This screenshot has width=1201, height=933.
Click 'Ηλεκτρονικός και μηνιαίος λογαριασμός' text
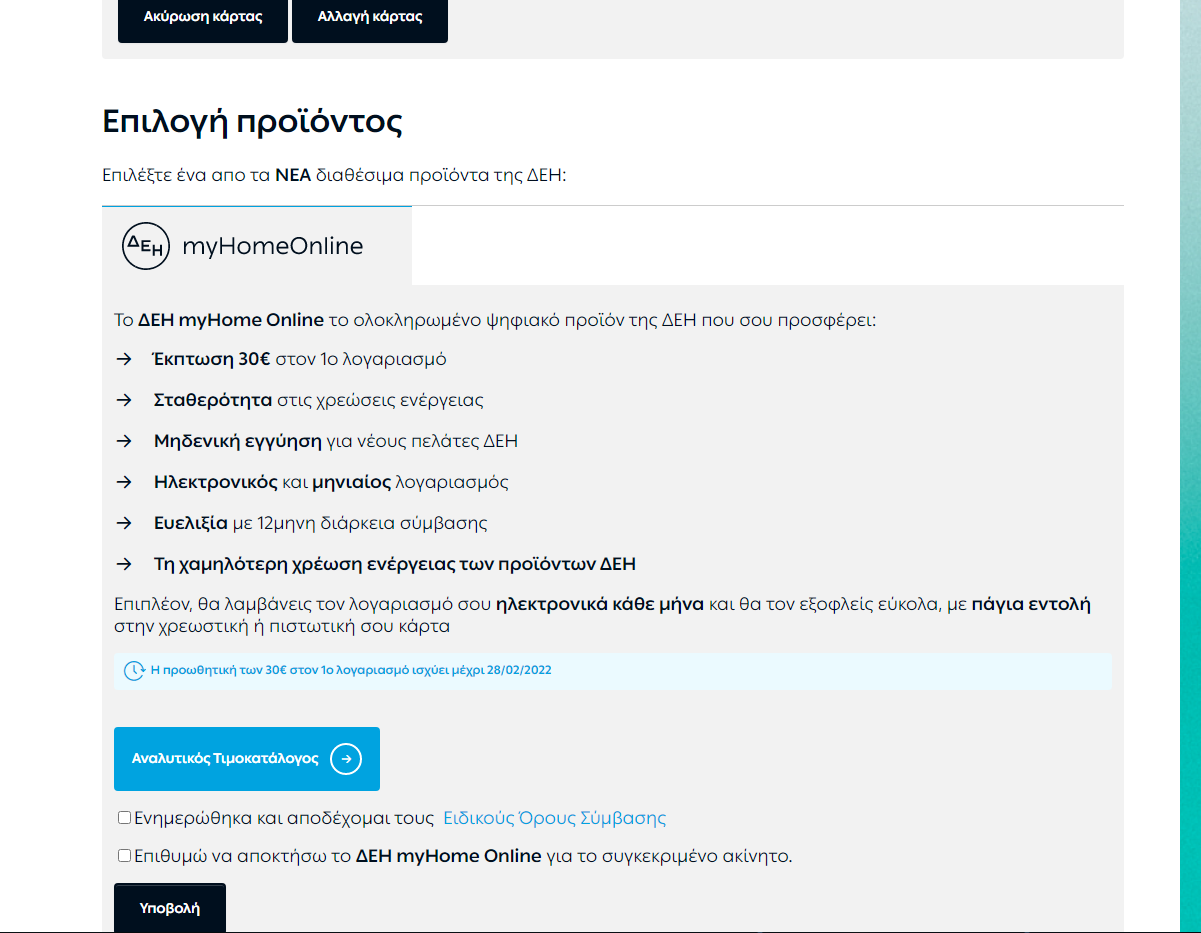click(331, 482)
